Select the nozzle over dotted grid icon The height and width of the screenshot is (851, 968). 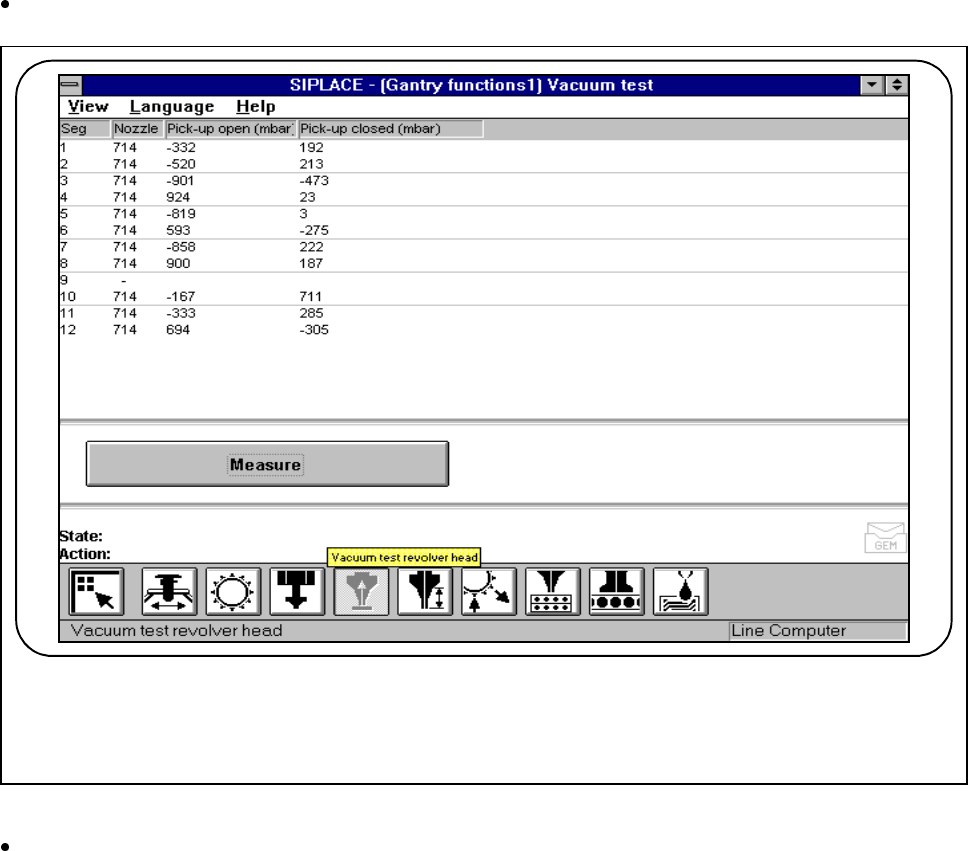coord(553,592)
